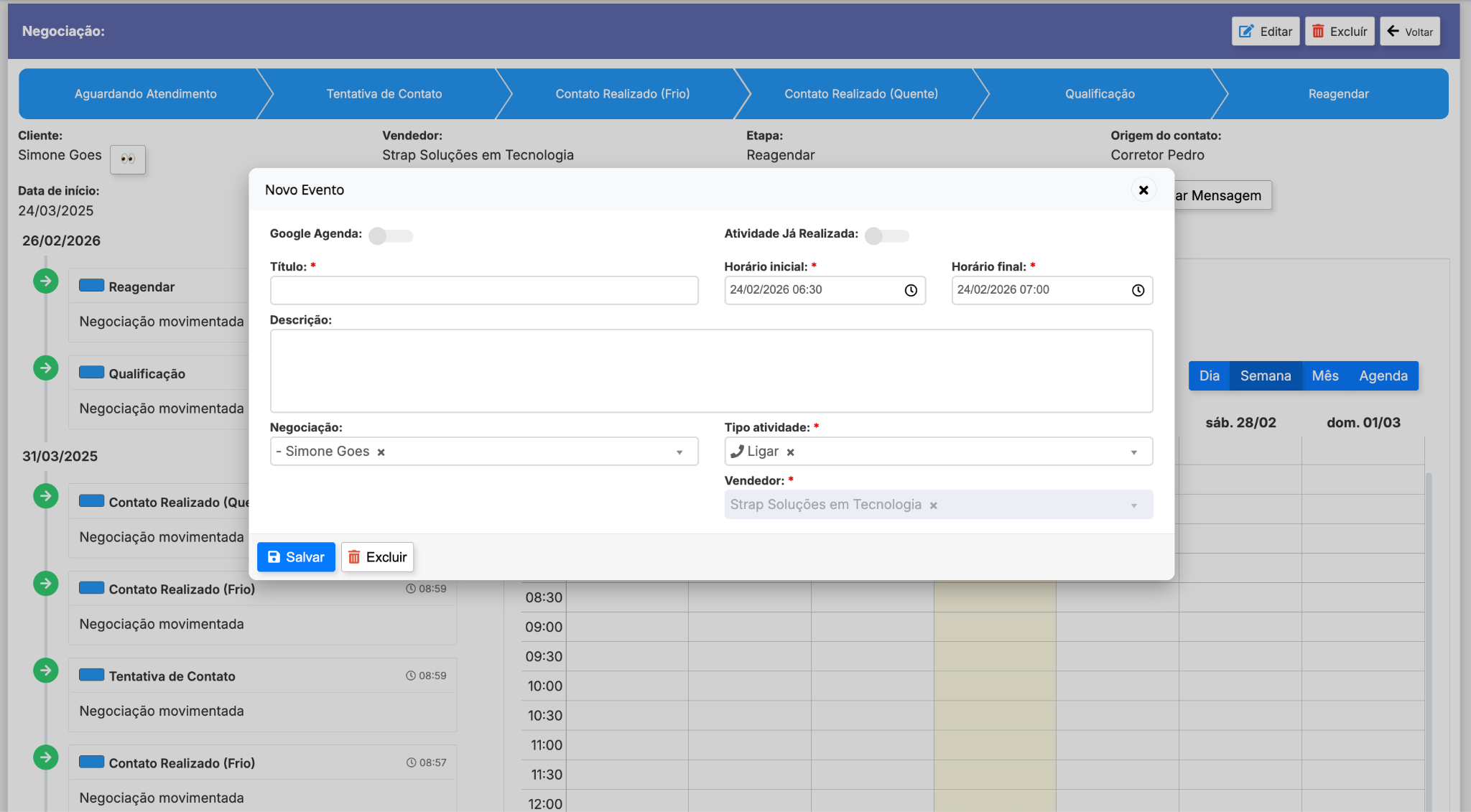Click into the Título input field
Screen dimensions: 1471x812
pyautogui.click(x=483, y=291)
